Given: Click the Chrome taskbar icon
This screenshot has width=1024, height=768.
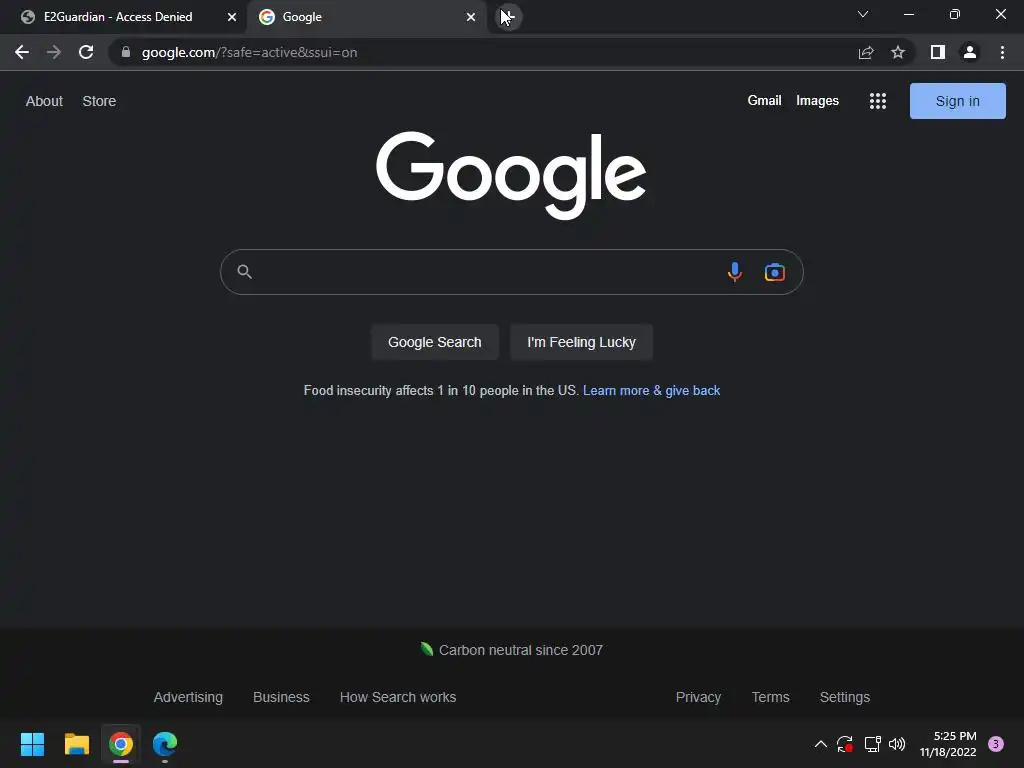Looking at the screenshot, I should 121,744.
